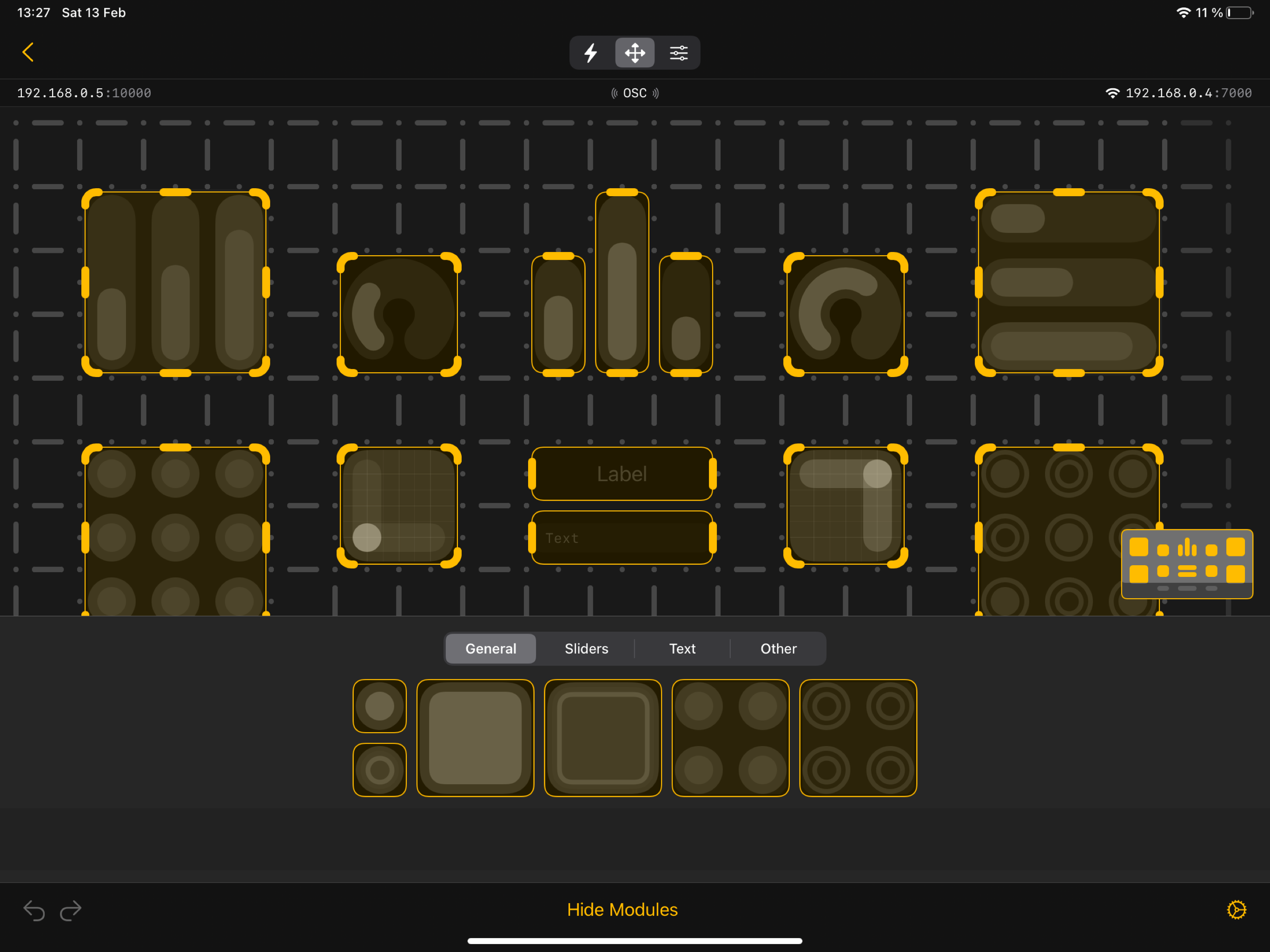
Task: Tap the 13:27 clock in status bar
Action: pyautogui.click(x=34, y=13)
